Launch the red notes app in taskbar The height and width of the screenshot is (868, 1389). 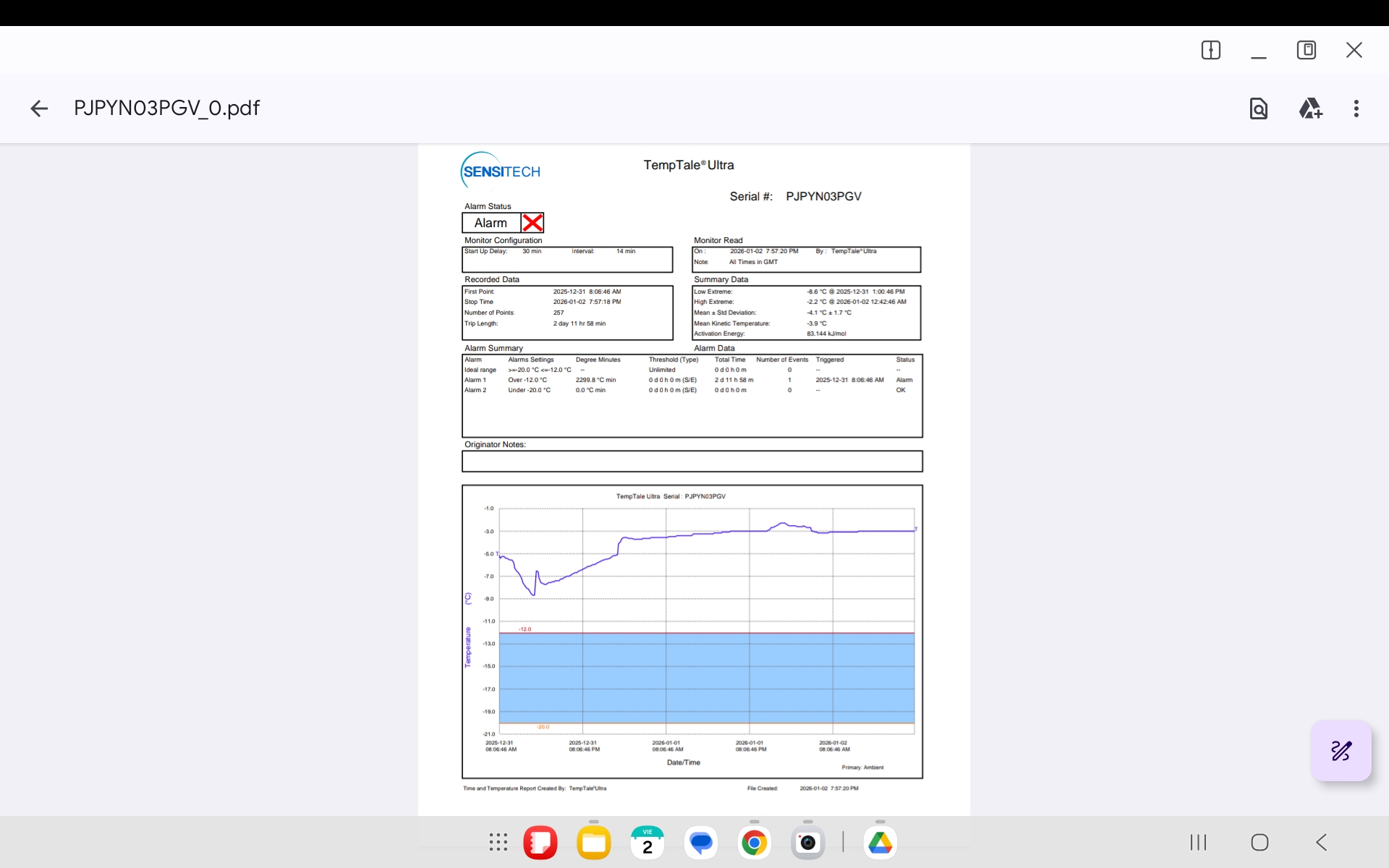[540, 842]
